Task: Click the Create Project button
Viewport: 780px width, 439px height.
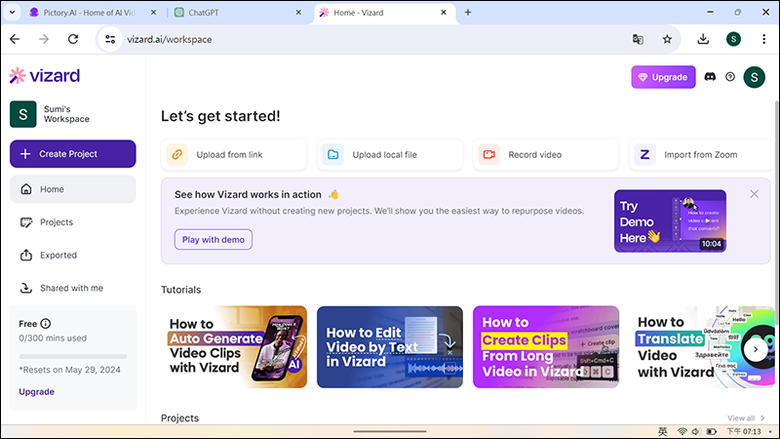Action: [x=73, y=154]
